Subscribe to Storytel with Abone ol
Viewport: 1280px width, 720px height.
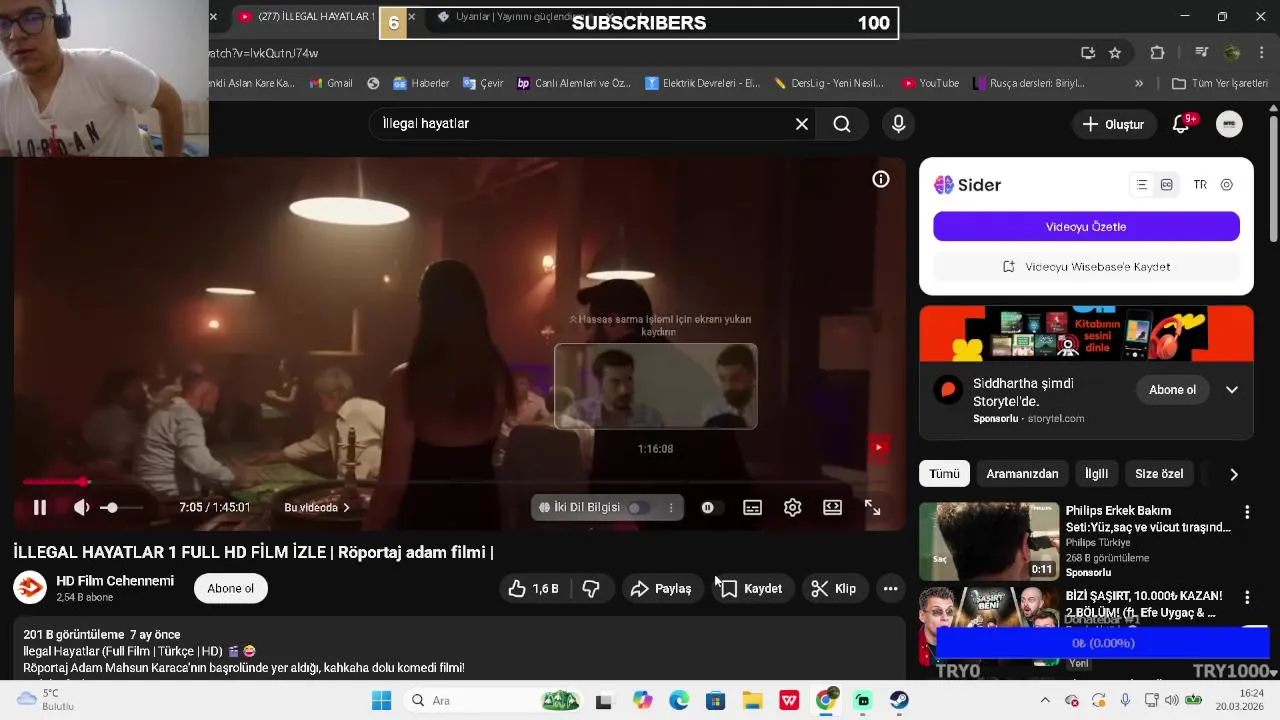(1172, 390)
